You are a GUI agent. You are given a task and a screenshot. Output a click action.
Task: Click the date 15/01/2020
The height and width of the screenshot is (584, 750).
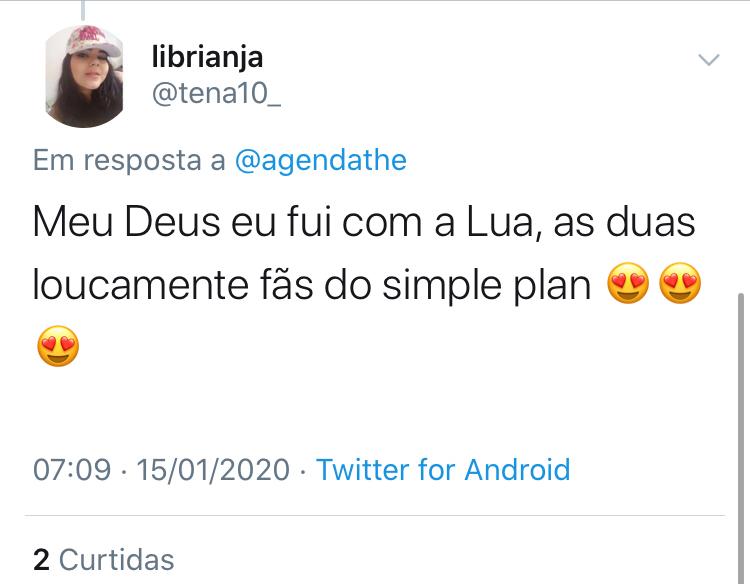point(215,469)
